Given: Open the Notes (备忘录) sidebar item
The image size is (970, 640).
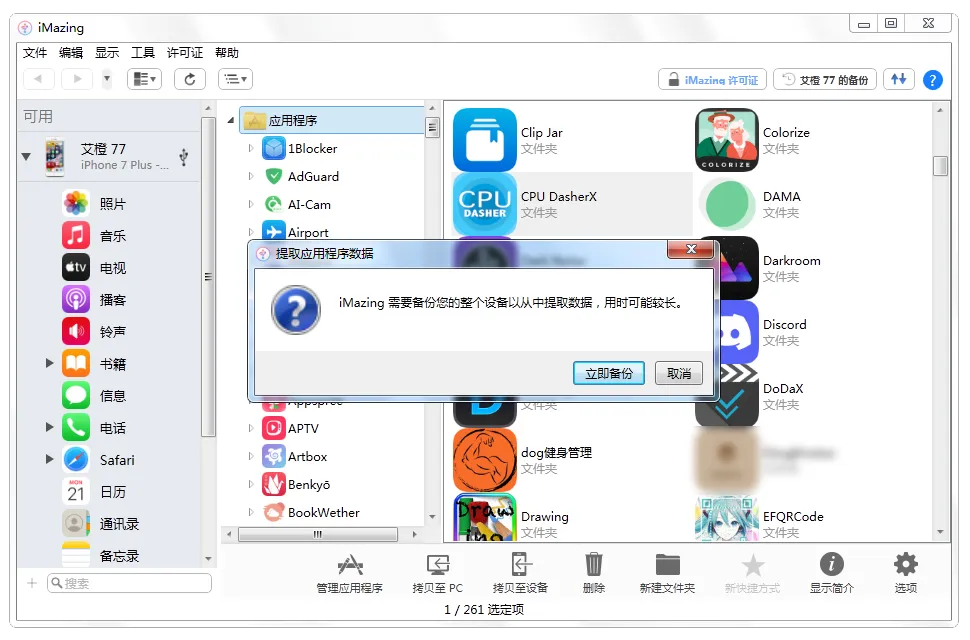Looking at the screenshot, I should [x=102, y=556].
